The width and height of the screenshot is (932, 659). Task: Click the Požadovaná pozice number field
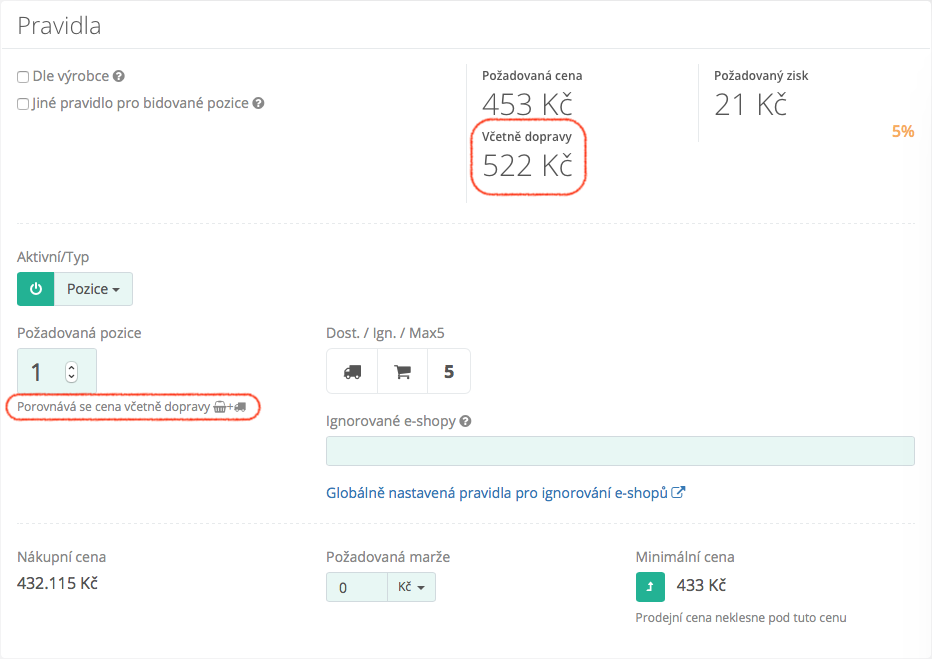[40, 372]
